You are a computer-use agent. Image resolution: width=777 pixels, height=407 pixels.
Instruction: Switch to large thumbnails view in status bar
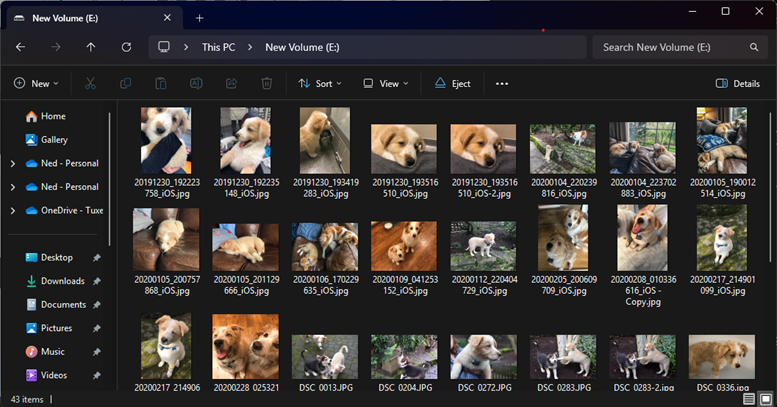(x=764, y=399)
